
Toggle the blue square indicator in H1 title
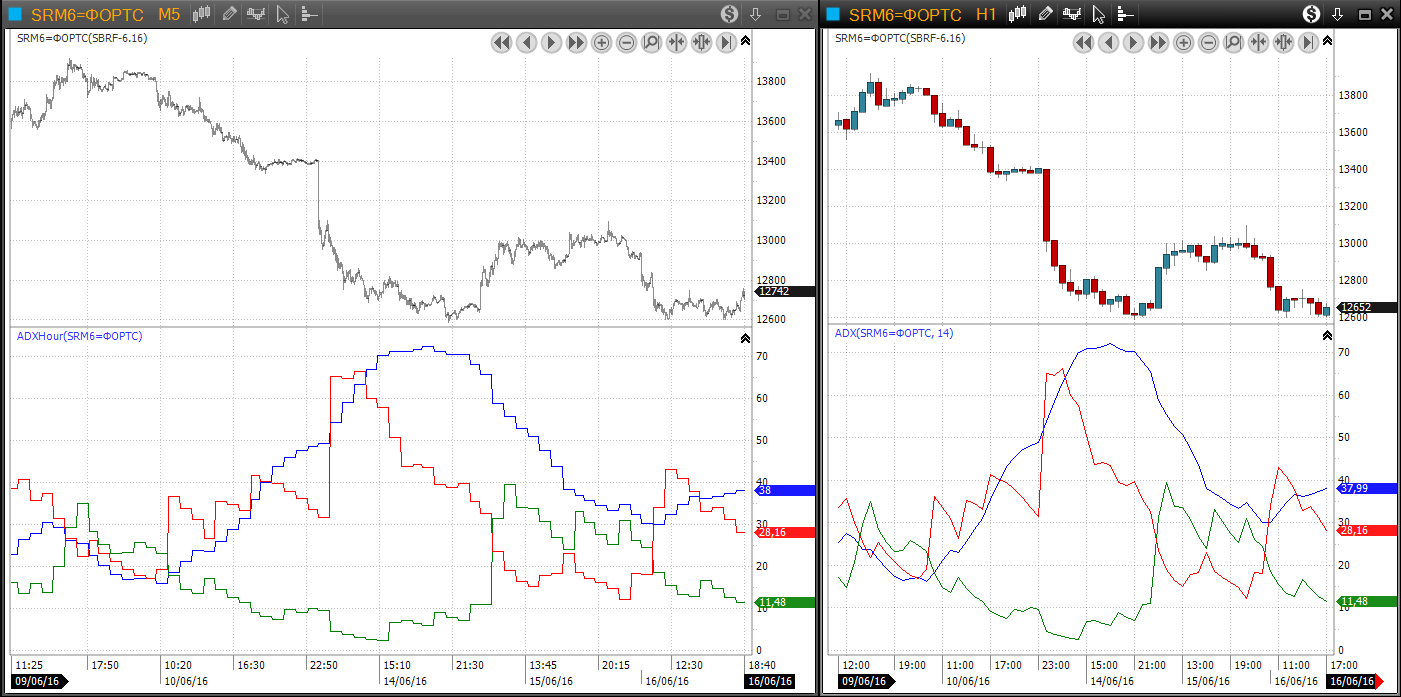834,14
